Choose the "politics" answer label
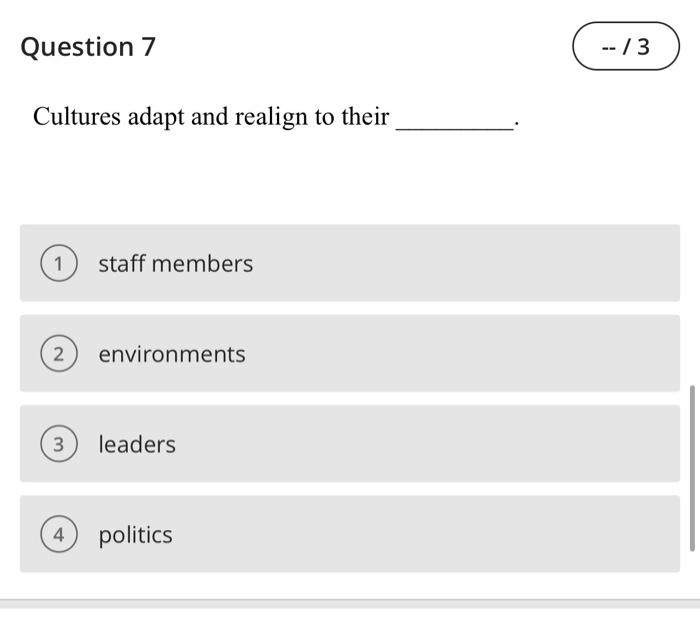This screenshot has width=700, height=631. pos(135,535)
